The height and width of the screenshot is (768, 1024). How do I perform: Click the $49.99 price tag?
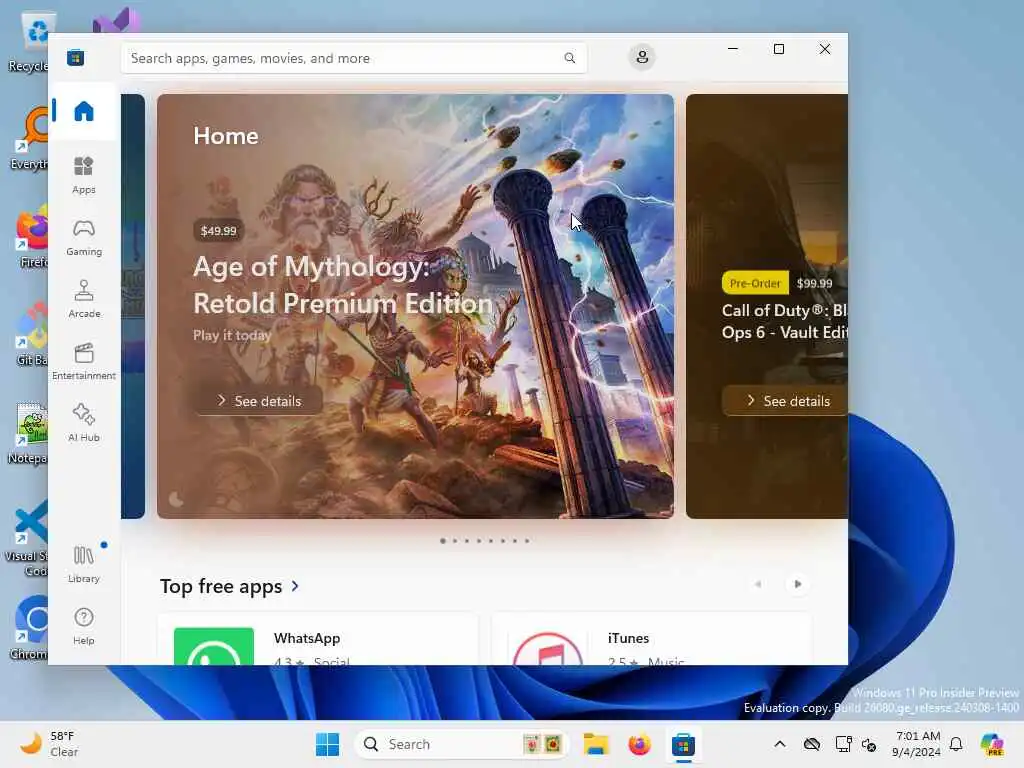tap(218, 231)
